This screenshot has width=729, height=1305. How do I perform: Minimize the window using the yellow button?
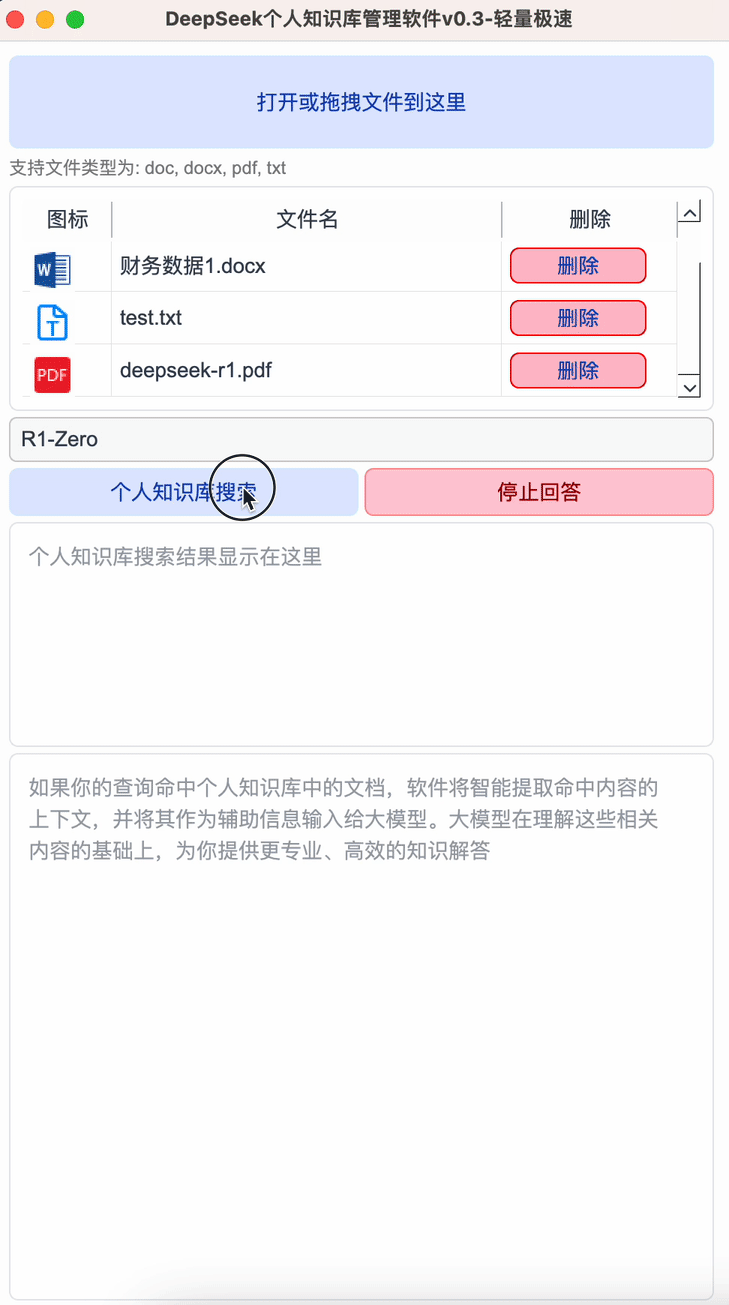pos(44,18)
